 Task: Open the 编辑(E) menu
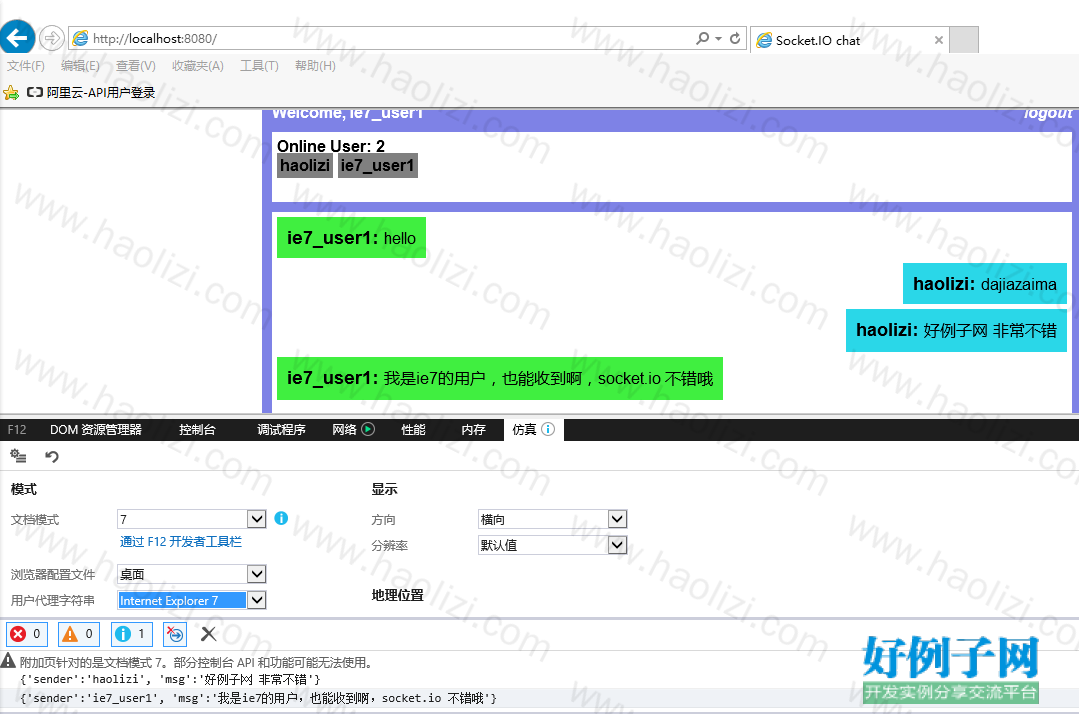pyautogui.click(x=80, y=65)
